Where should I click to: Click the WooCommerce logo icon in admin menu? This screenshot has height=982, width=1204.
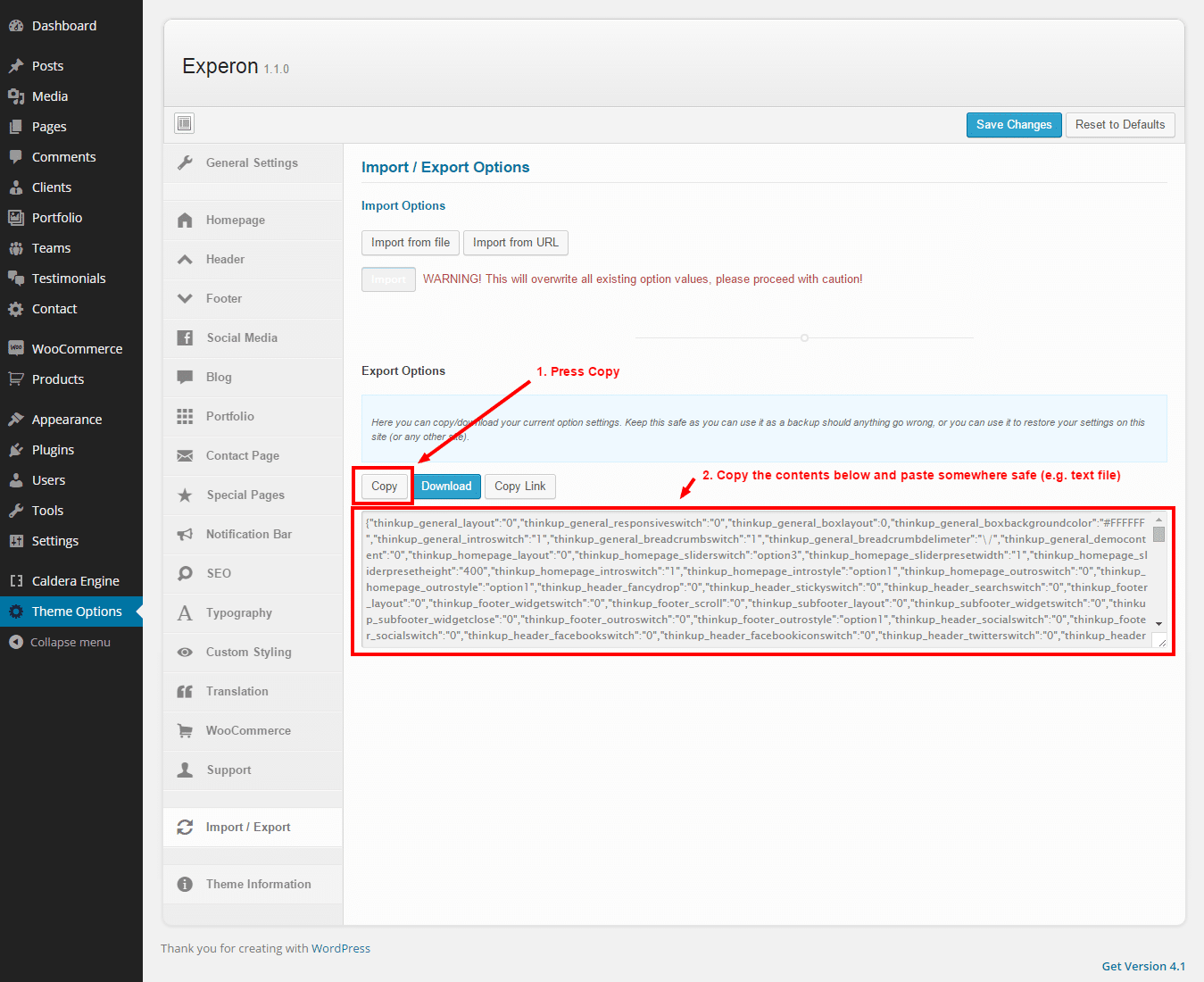[16, 348]
